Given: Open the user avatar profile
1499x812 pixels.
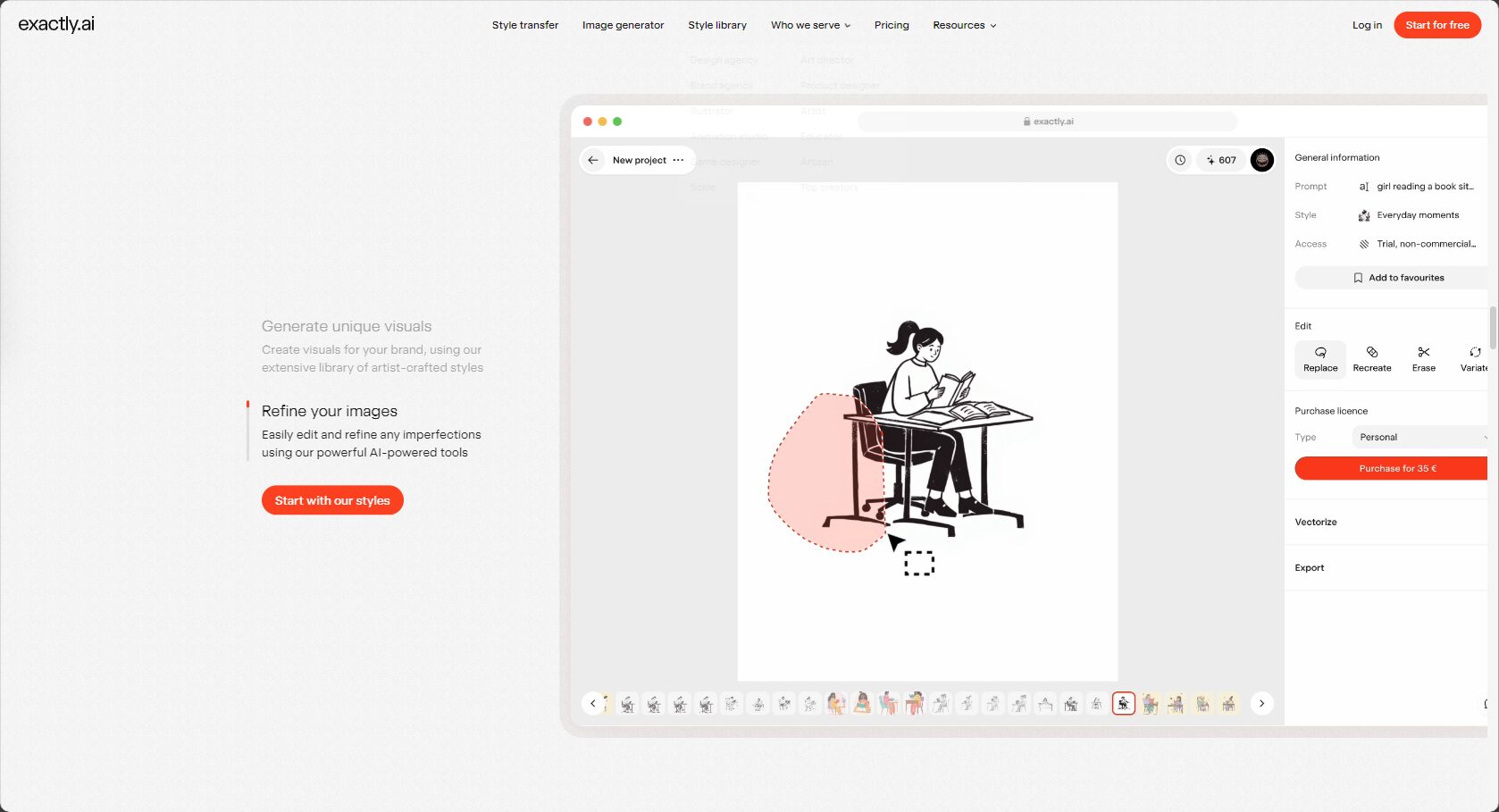Looking at the screenshot, I should [x=1262, y=160].
